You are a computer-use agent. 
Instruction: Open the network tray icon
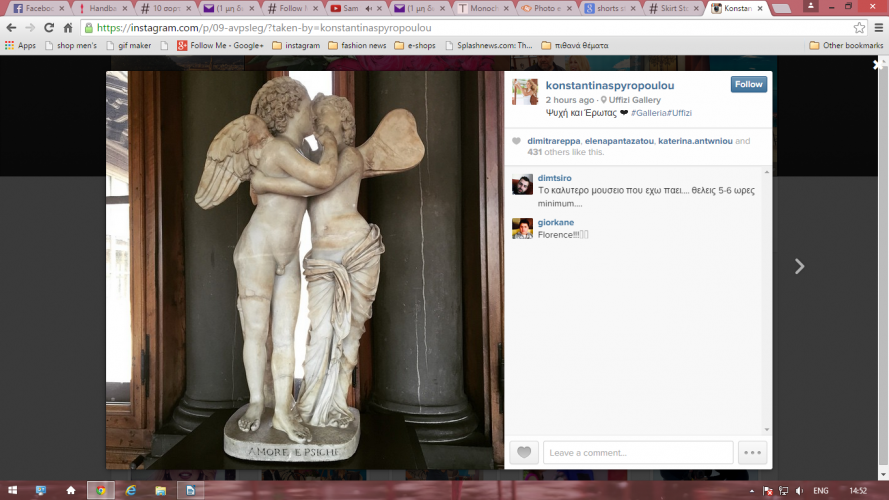coord(784,491)
